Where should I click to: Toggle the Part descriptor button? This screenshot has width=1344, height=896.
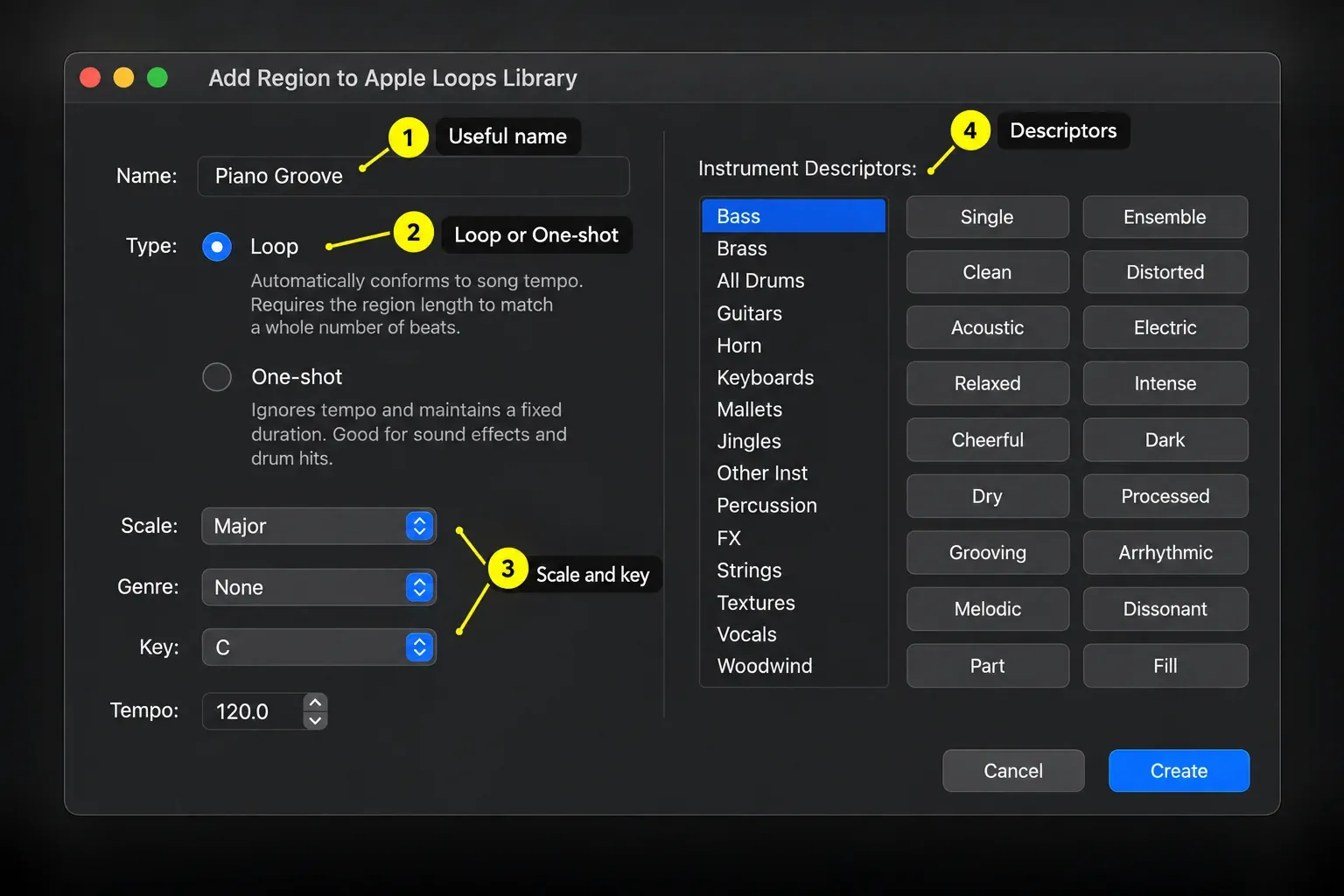987,666
